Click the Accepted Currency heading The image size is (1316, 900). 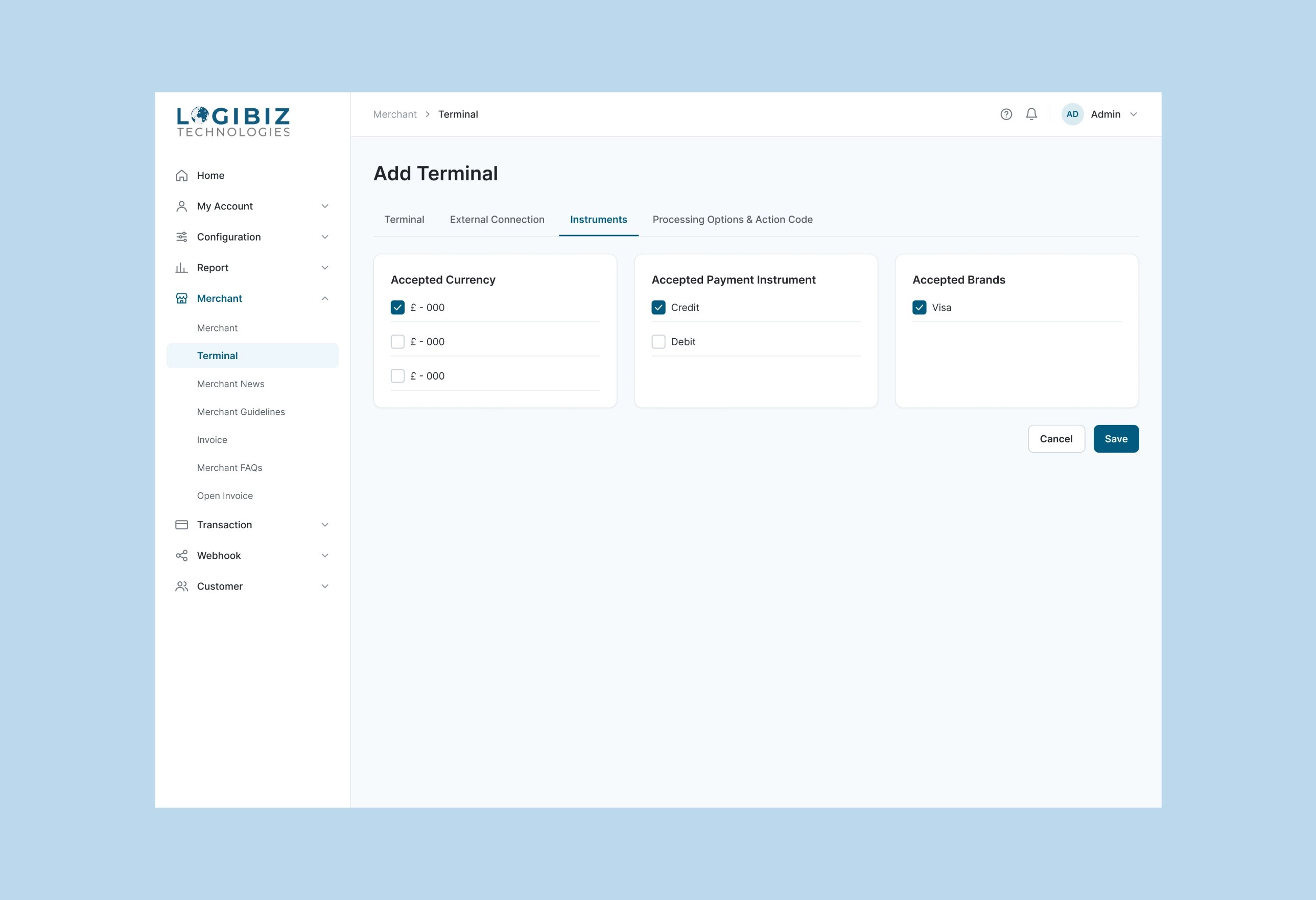pos(443,279)
